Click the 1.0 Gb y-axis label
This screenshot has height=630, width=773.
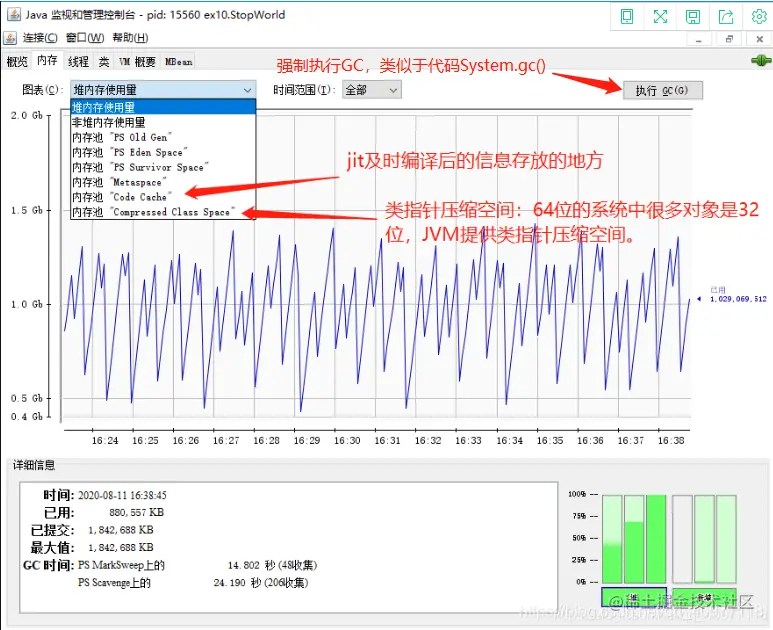click(27, 304)
